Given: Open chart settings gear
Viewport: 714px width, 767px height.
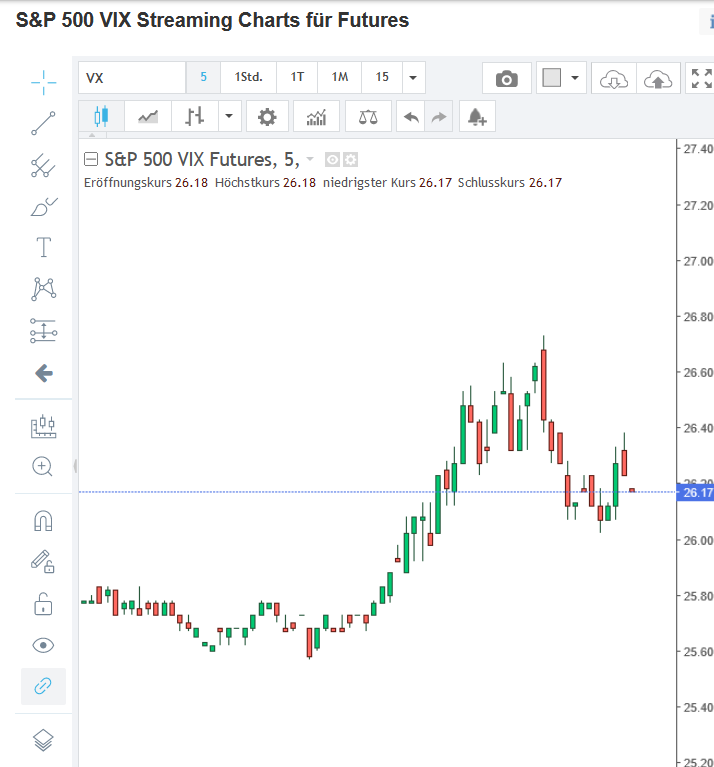Looking at the screenshot, I should tap(267, 117).
